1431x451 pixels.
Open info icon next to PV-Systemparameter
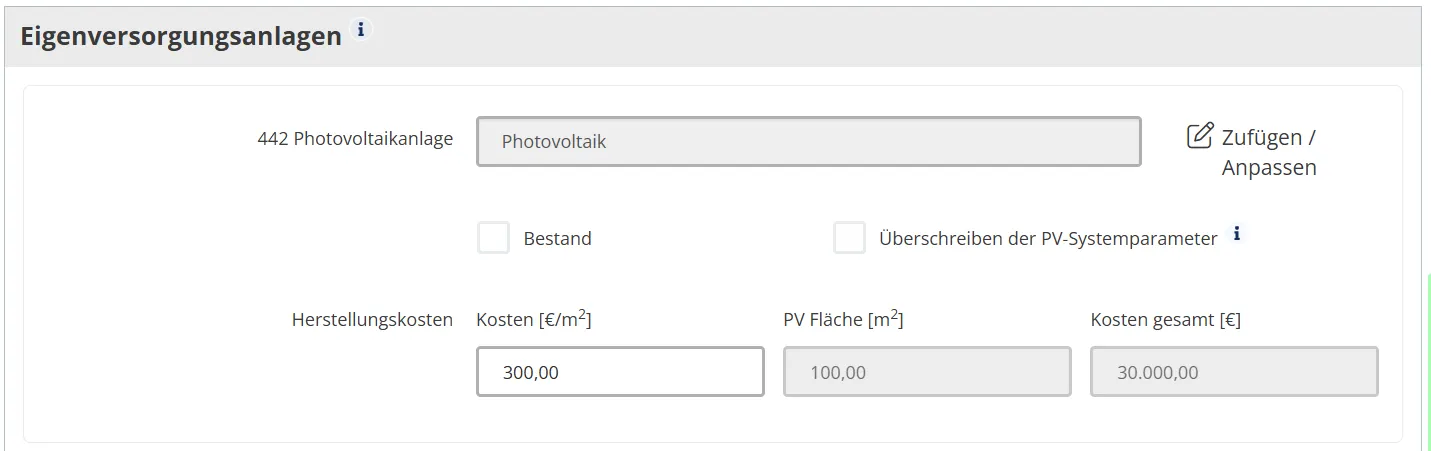[1237, 234]
